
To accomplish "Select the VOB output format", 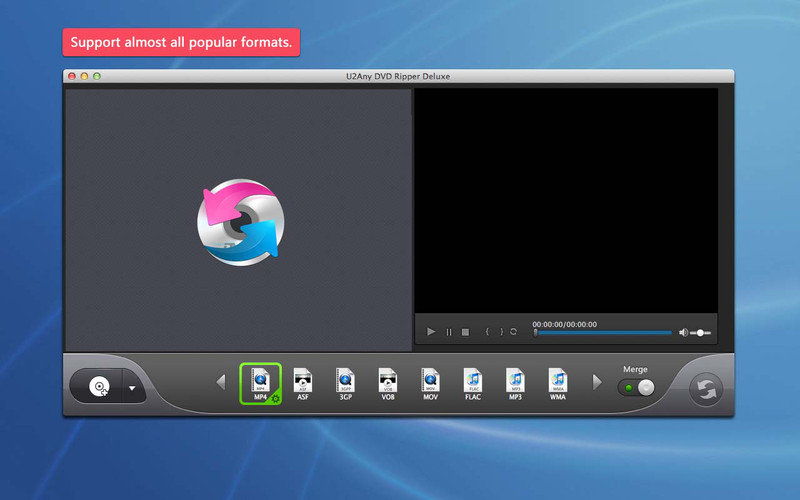I will [x=388, y=384].
